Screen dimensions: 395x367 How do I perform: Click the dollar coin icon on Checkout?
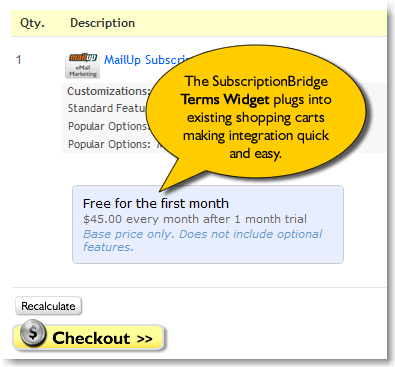[x=32, y=333]
